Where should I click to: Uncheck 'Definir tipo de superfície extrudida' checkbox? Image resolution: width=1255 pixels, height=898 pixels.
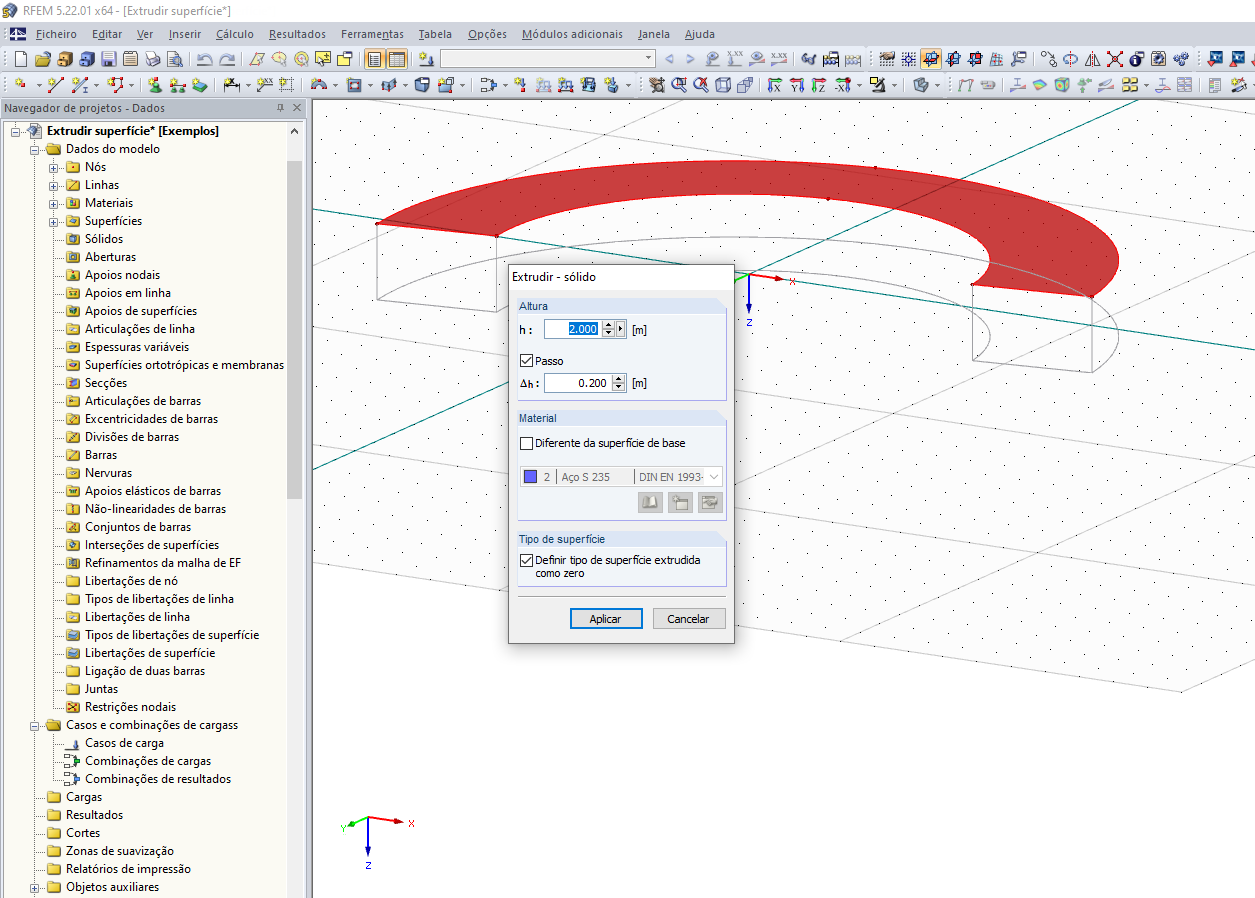click(527, 560)
